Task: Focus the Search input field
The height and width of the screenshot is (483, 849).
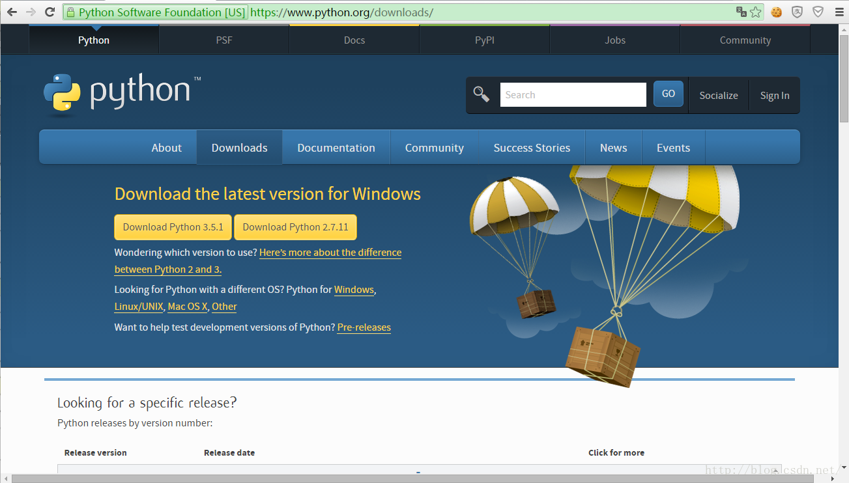Action: click(x=573, y=95)
